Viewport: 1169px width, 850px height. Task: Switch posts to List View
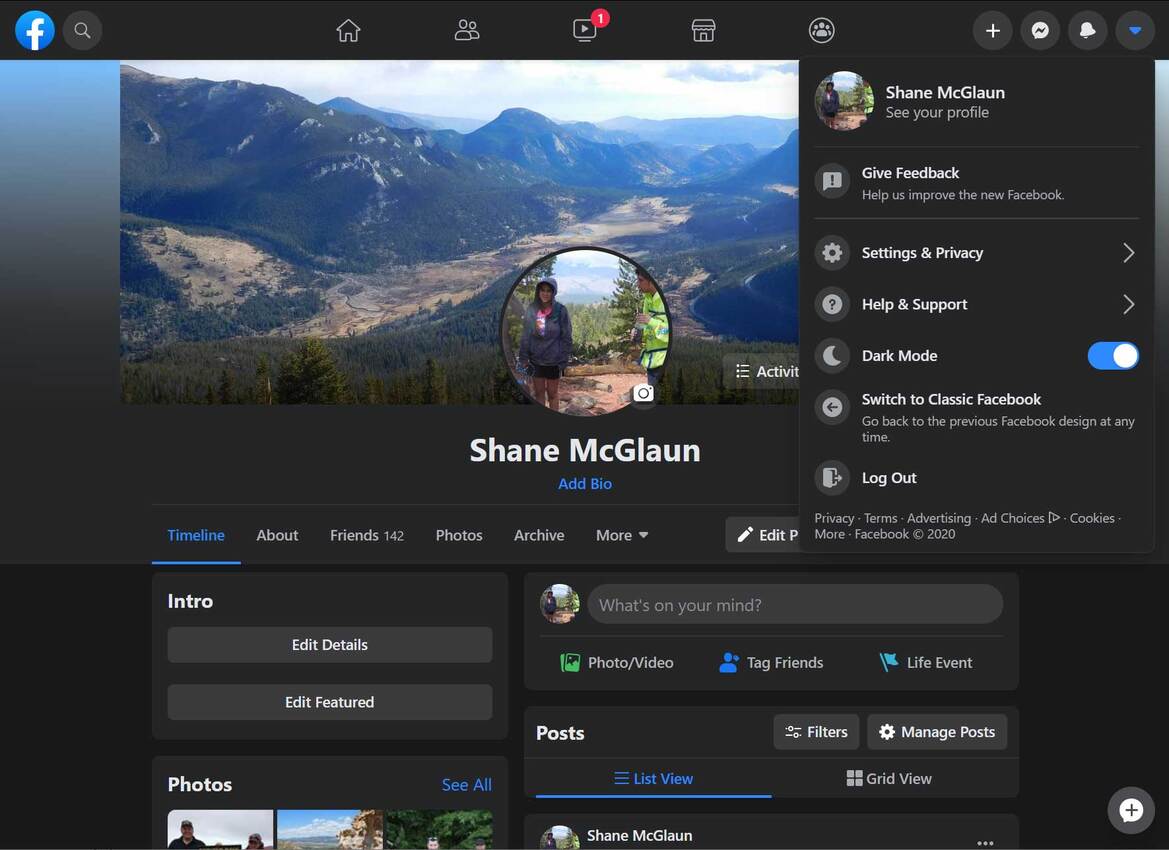point(654,778)
